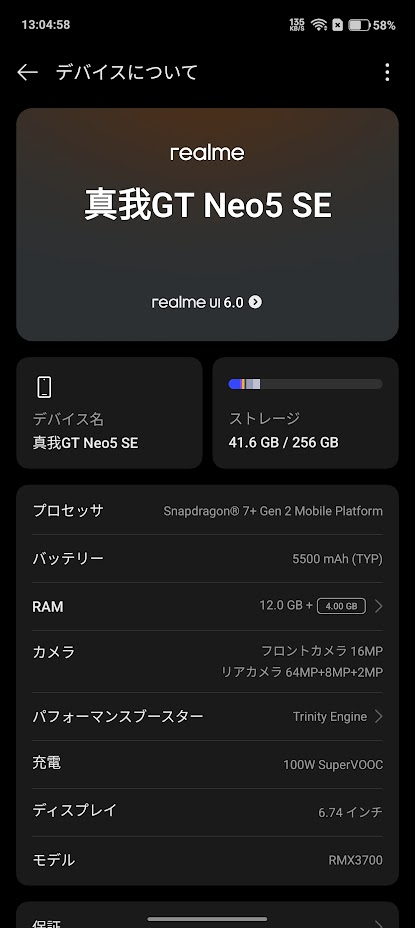Open the デバイス名 card
Image resolution: width=415 pixels, height=928 pixels.
tap(110, 413)
